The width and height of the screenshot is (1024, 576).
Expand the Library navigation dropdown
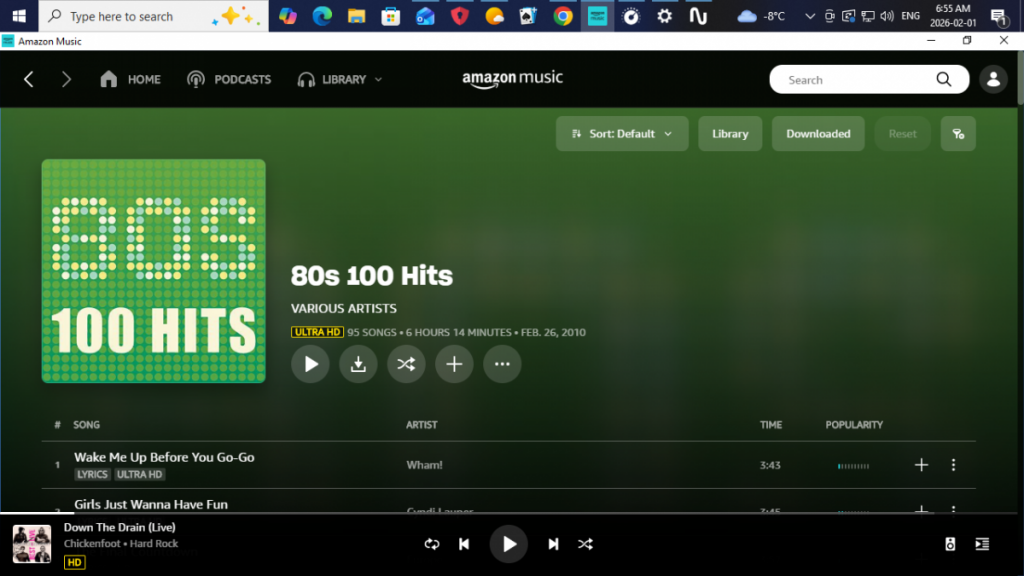click(340, 80)
